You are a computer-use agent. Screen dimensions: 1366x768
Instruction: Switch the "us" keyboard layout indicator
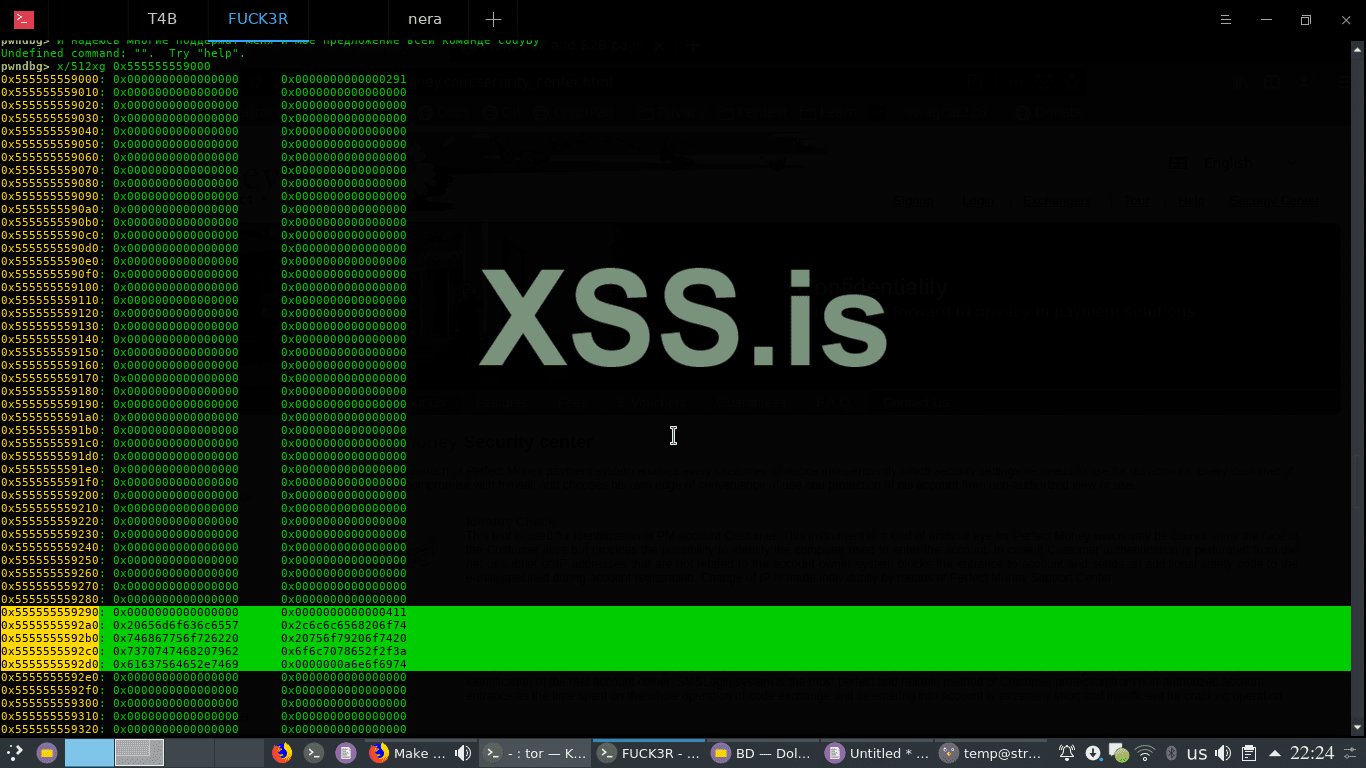(x=1197, y=753)
